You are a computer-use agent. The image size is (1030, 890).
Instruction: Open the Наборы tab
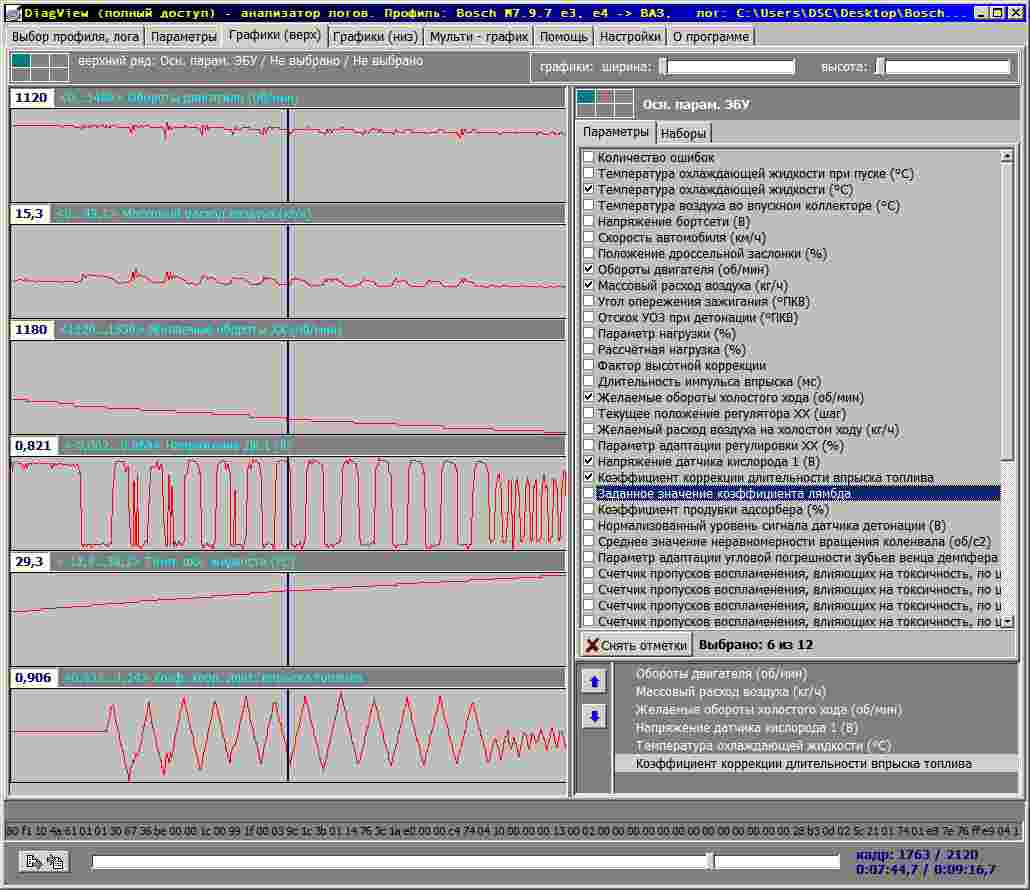click(x=683, y=133)
